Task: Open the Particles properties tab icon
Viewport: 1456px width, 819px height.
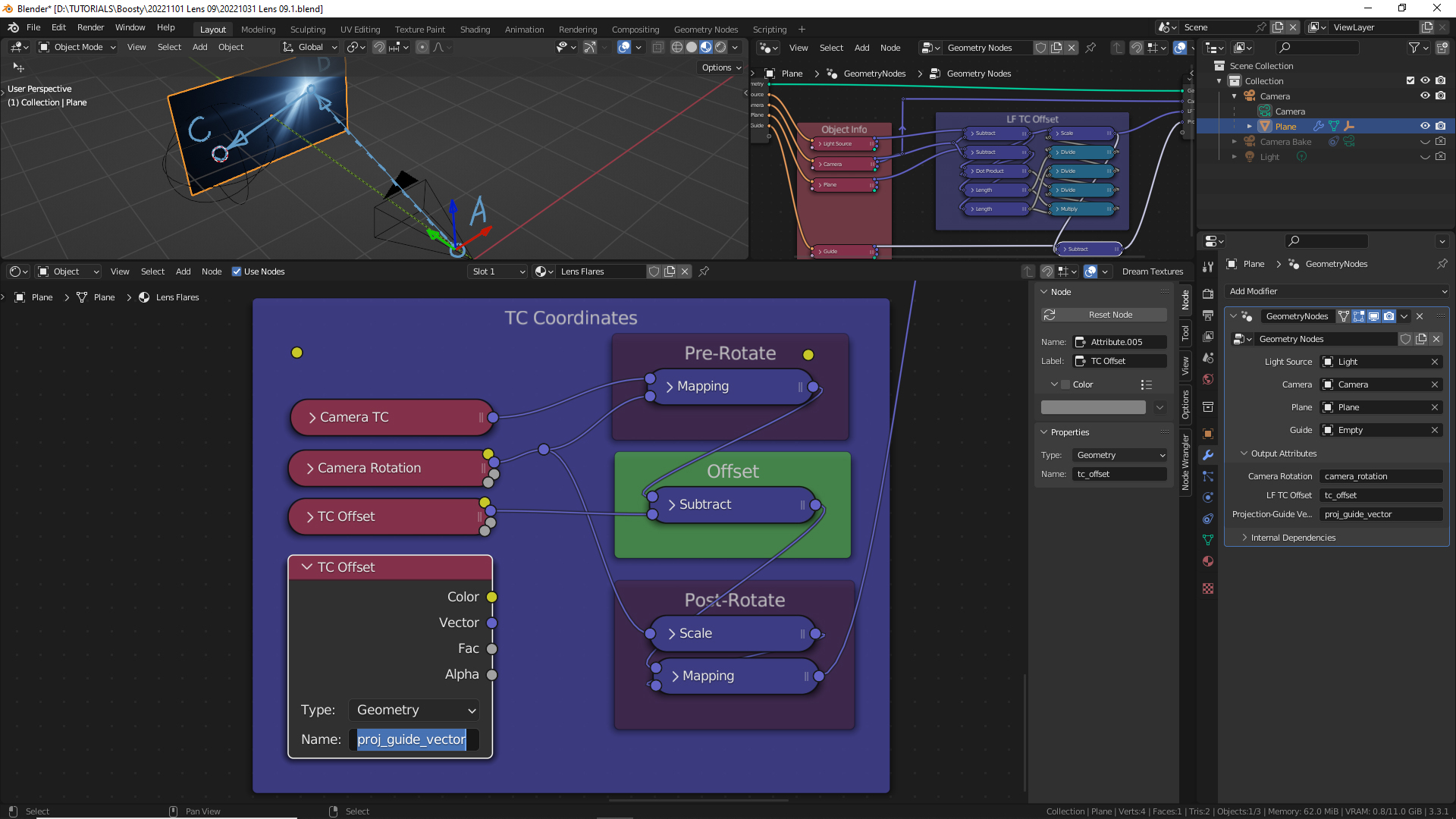Action: coord(1208,476)
